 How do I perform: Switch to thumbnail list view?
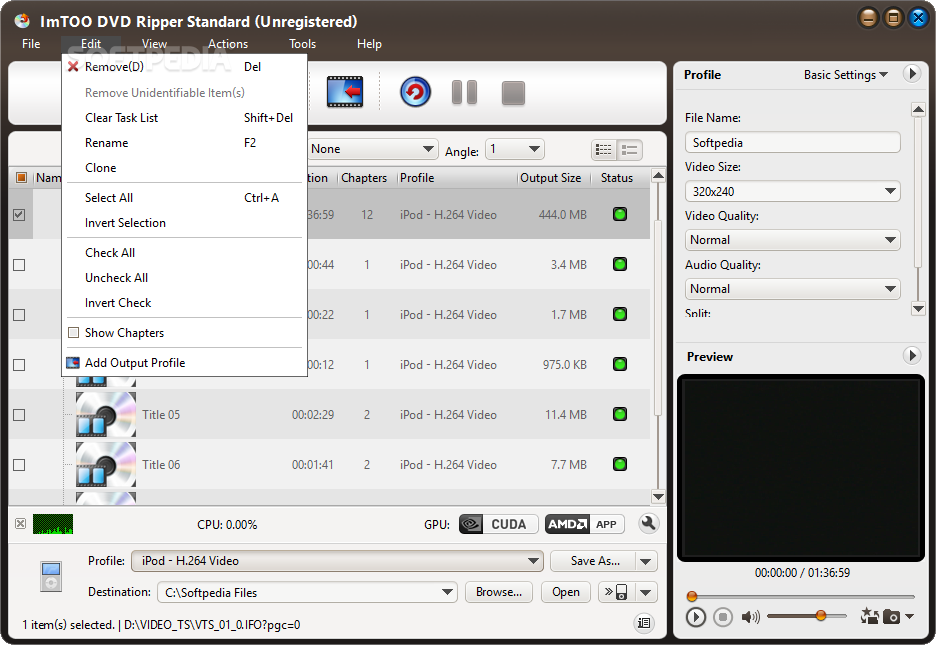click(x=629, y=149)
